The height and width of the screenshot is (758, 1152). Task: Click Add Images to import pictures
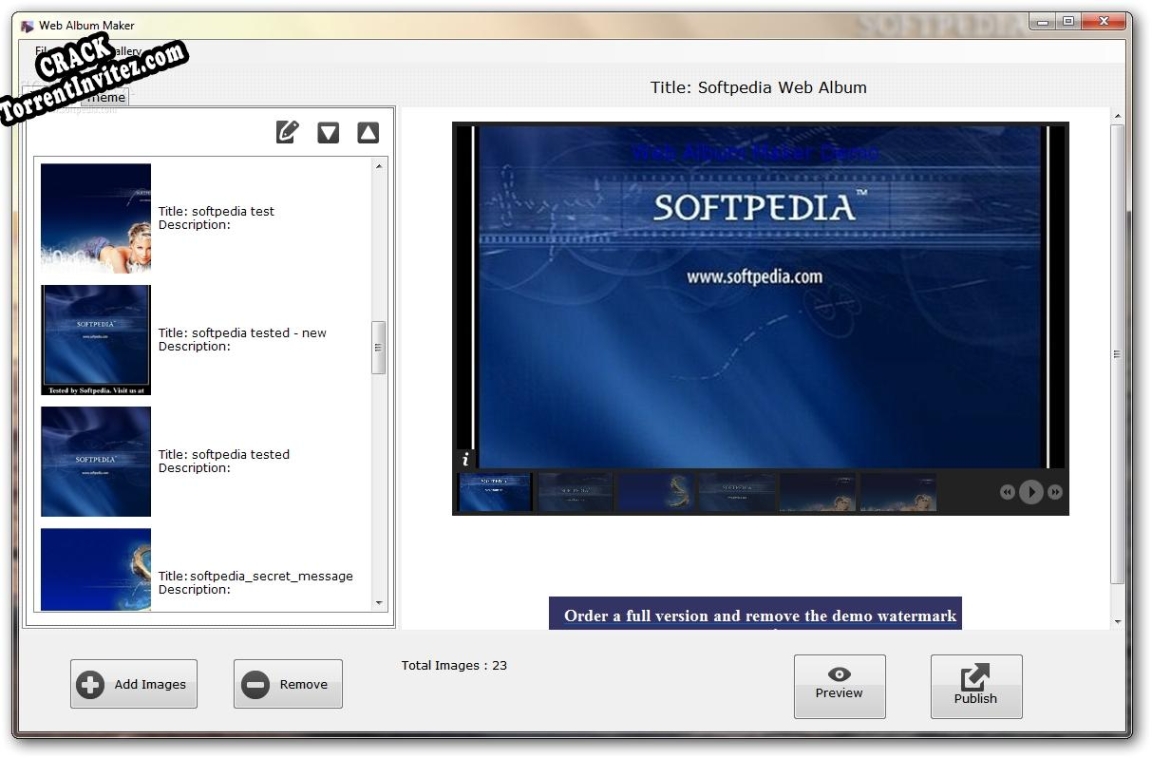(x=133, y=684)
